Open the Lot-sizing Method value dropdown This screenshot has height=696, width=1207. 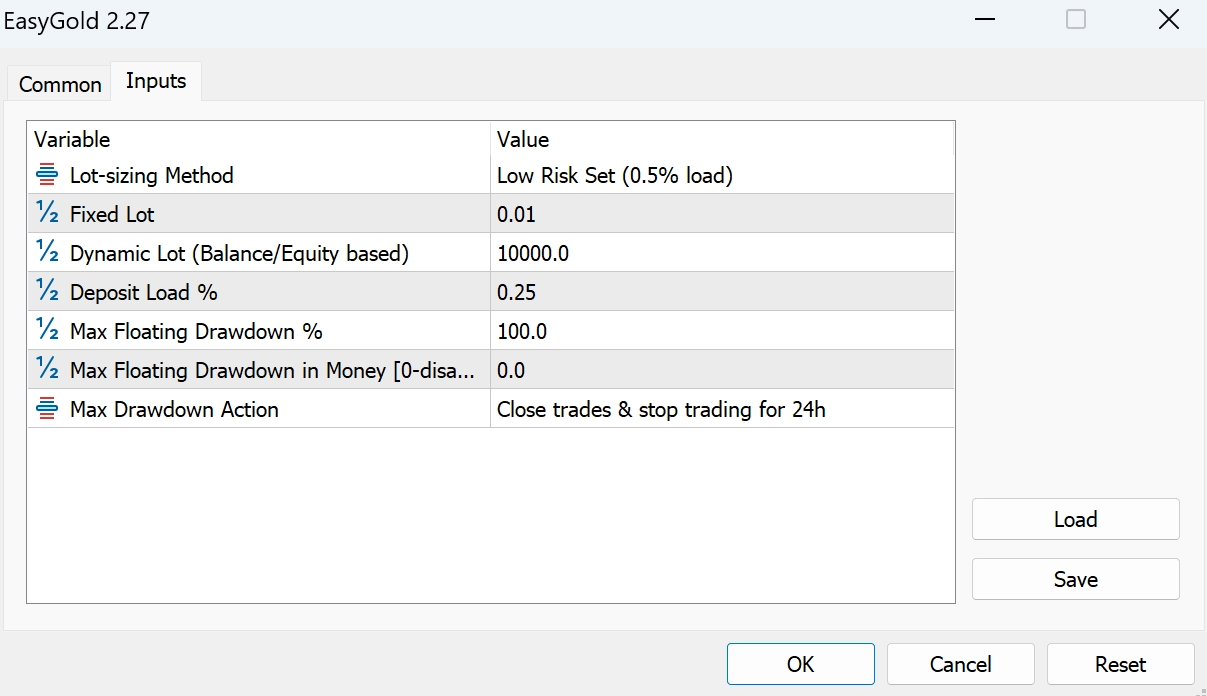[x=720, y=176]
